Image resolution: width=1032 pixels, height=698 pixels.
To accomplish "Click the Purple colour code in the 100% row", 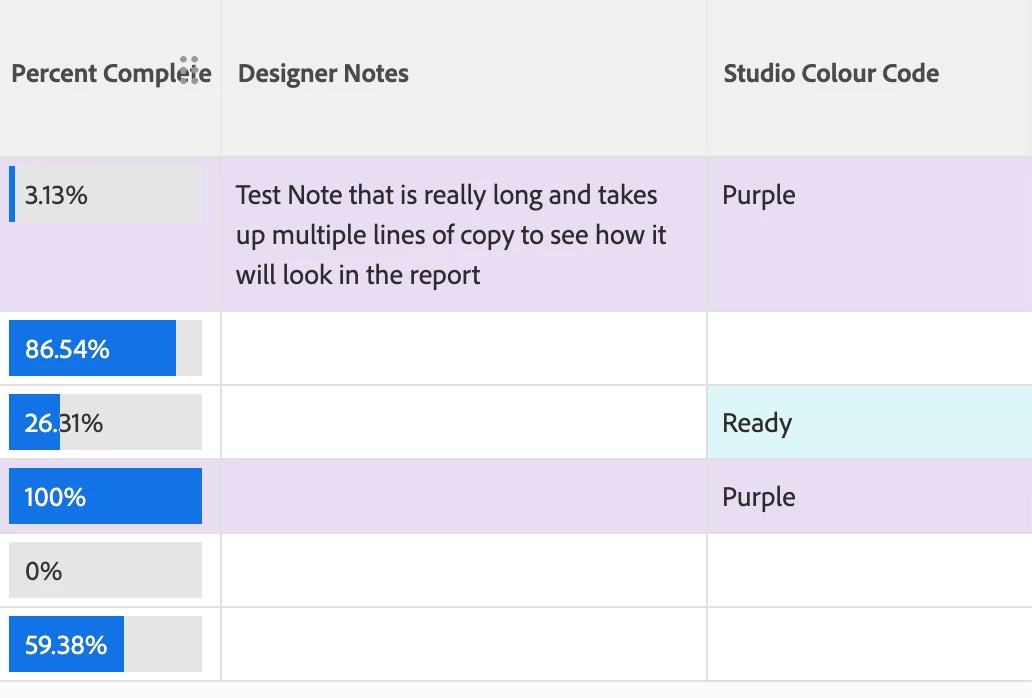I will (x=759, y=497).
